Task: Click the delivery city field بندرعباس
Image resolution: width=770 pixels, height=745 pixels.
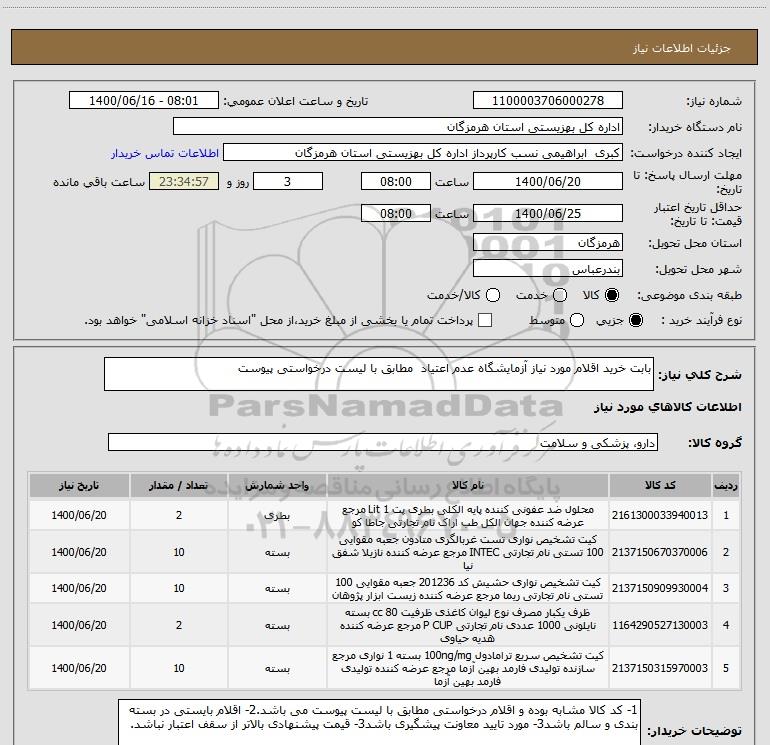Action: [548, 268]
